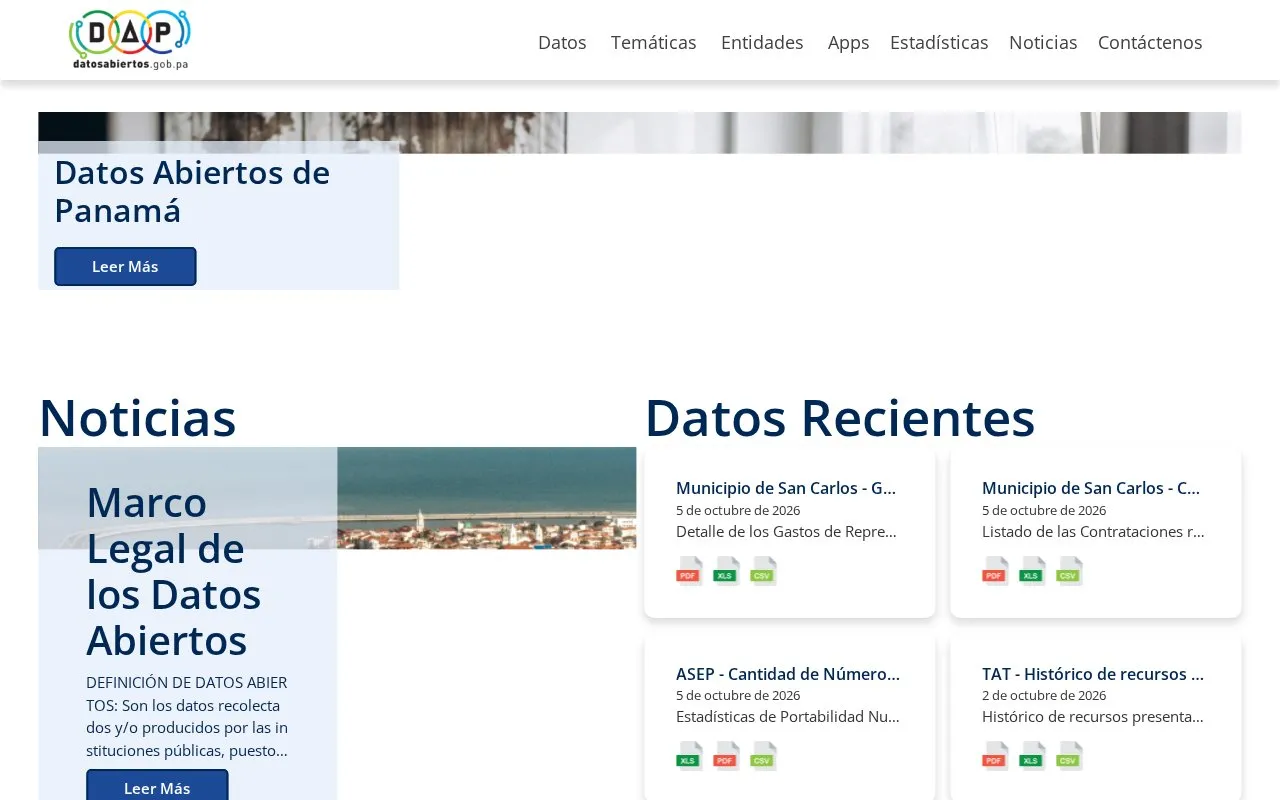The height and width of the screenshot is (800, 1280).
Task: Click Contáctenos in the navigation bar
Action: click(1150, 42)
